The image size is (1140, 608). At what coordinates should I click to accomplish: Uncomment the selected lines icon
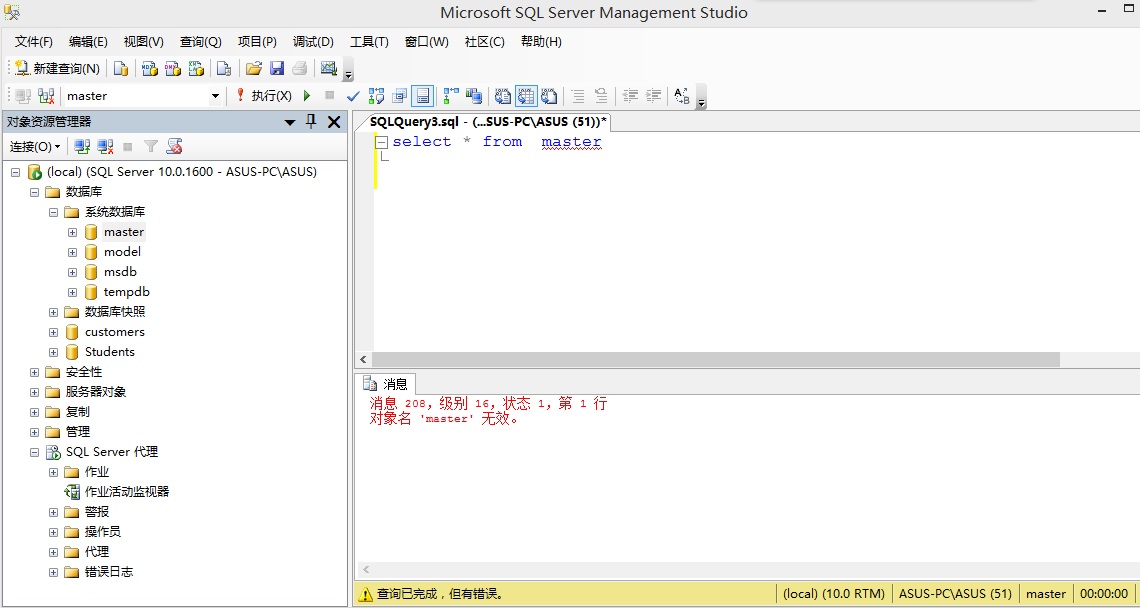601,96
